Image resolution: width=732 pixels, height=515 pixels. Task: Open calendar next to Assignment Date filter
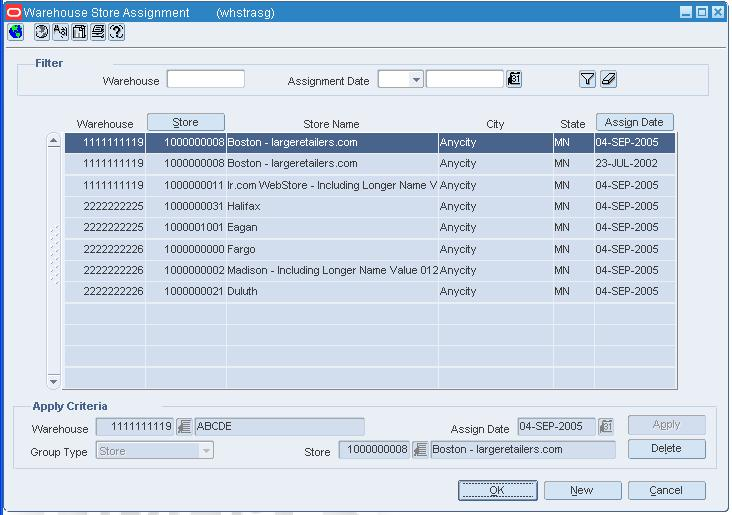tap(514, 79)
